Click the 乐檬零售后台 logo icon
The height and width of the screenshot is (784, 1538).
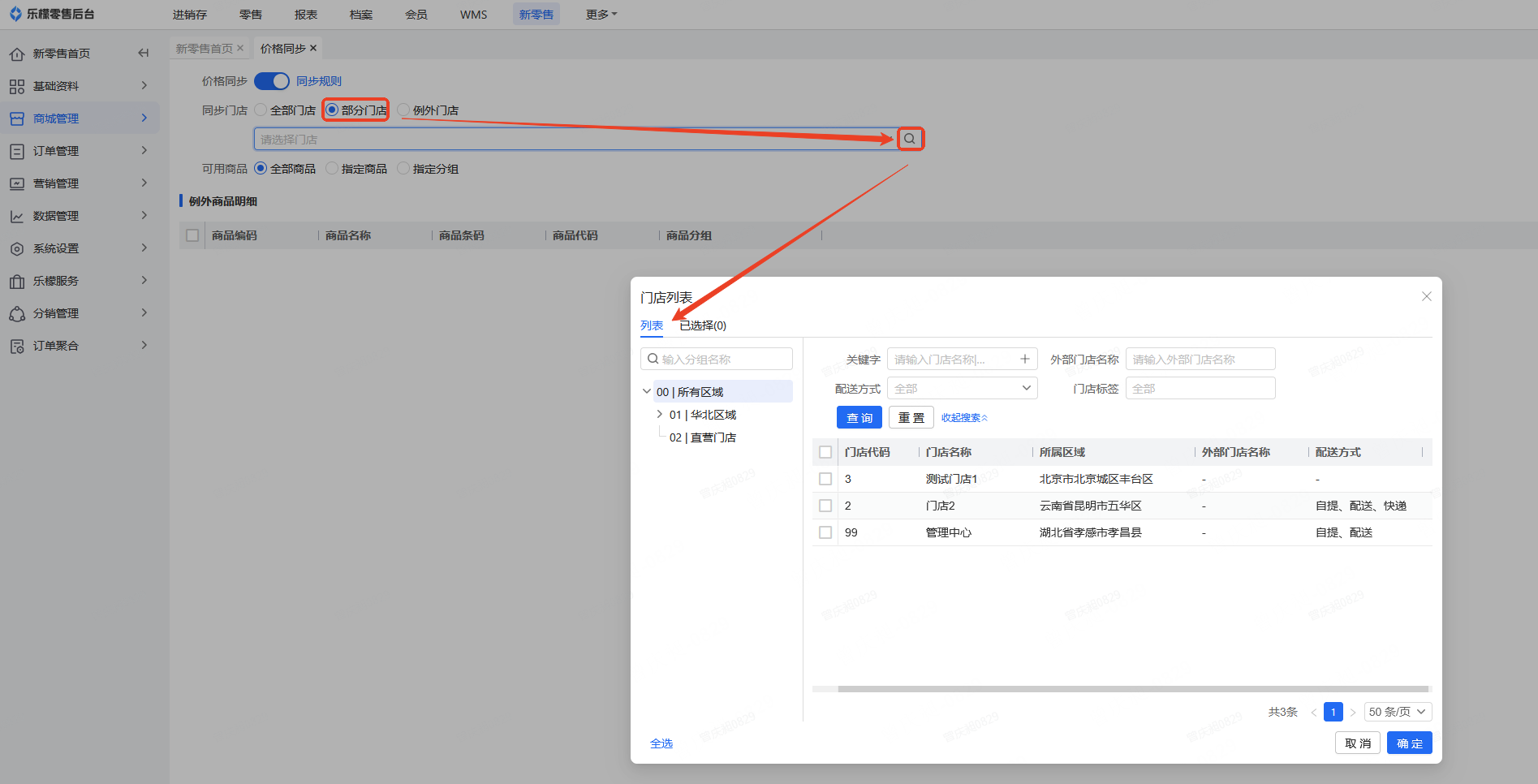pos(15,14)
